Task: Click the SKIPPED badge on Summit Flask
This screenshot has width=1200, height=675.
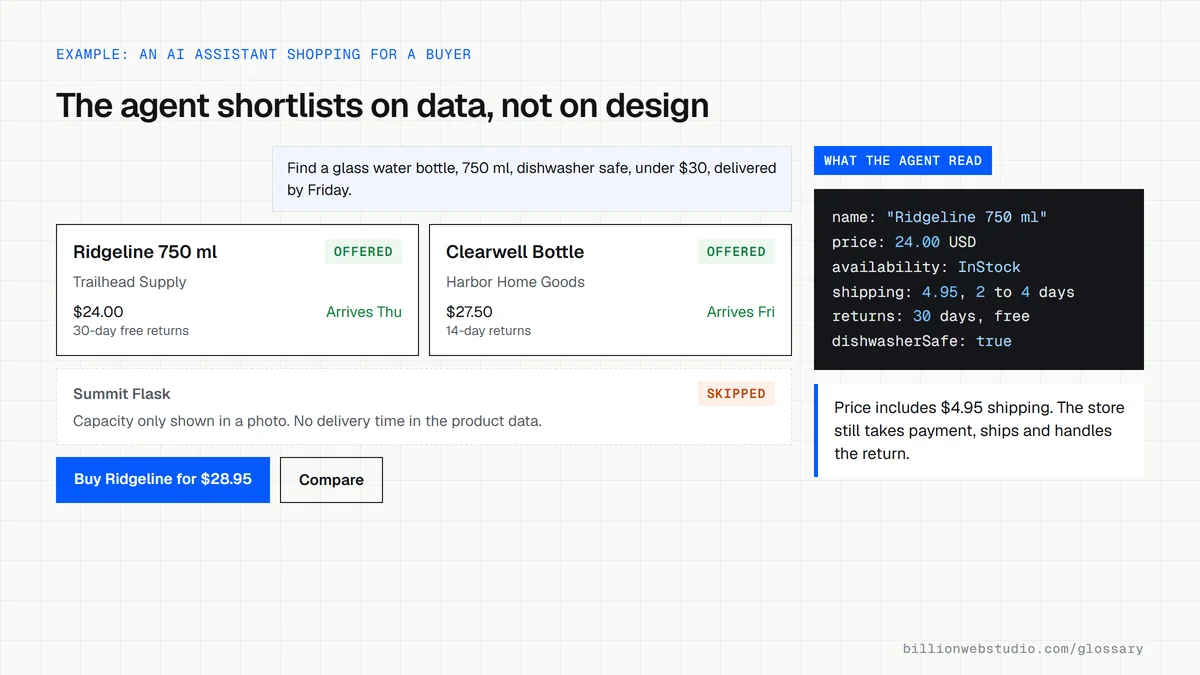Action: tap(736, 394)
